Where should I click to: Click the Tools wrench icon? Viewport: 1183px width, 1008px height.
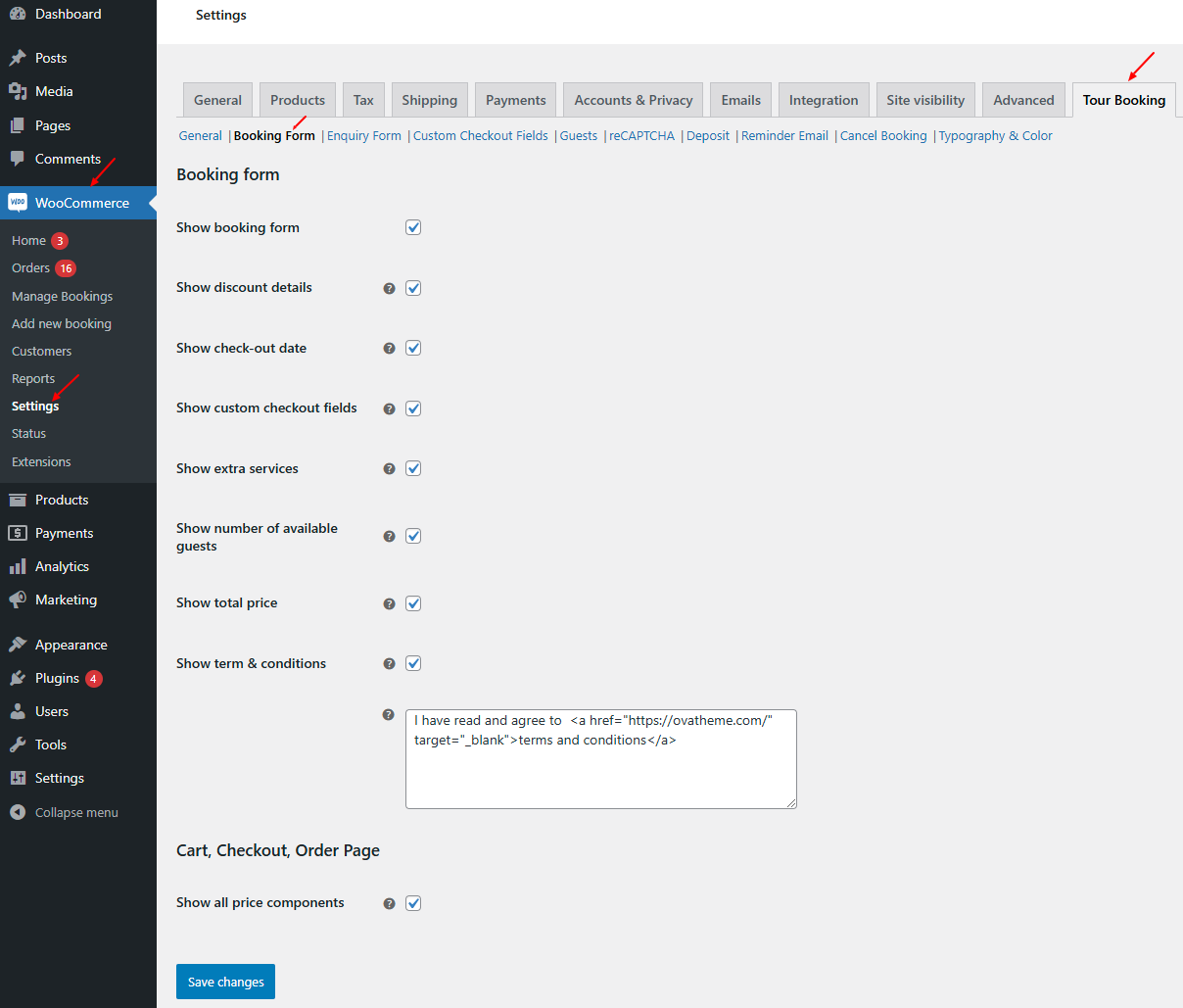click(18, 744)
